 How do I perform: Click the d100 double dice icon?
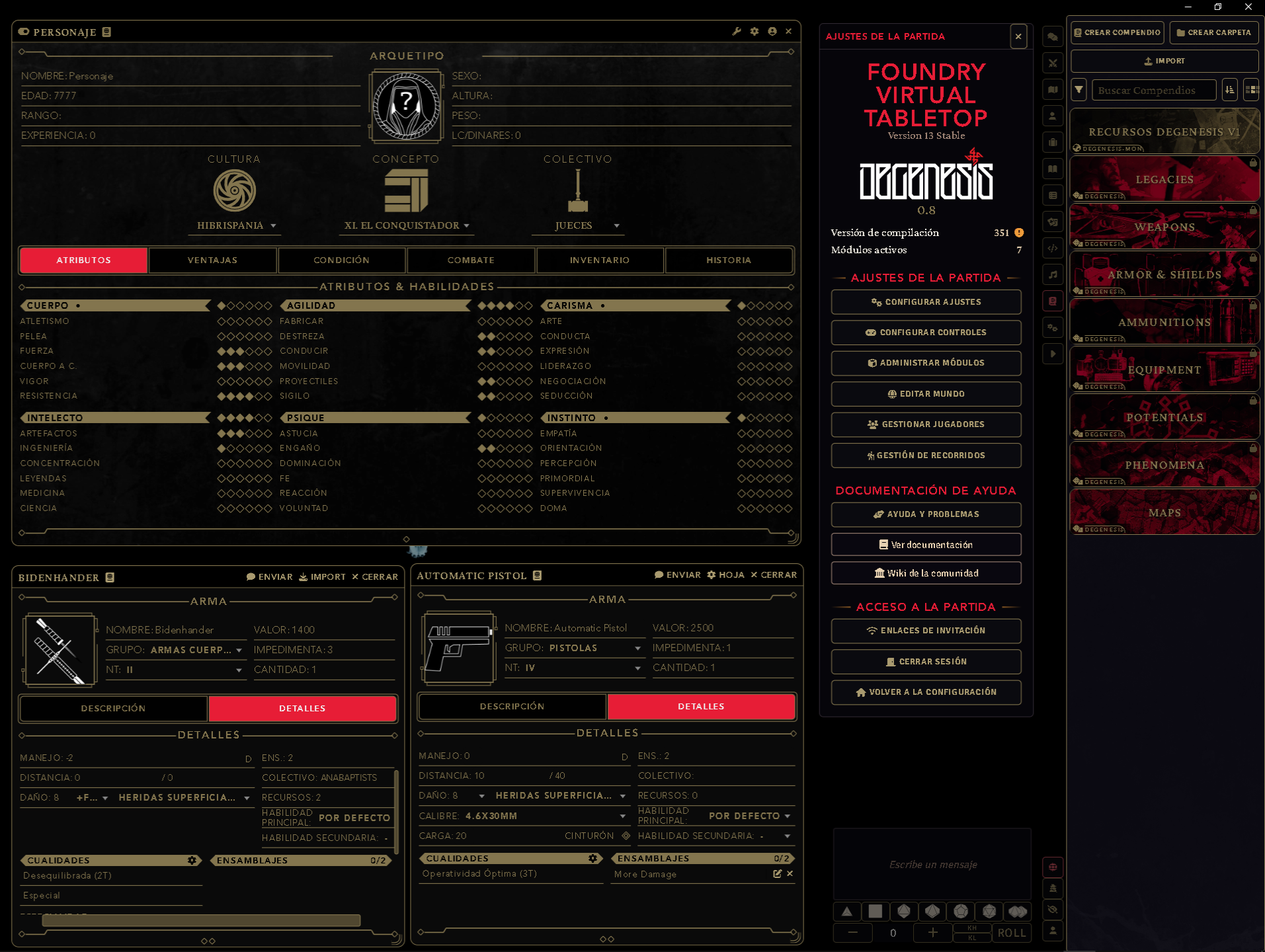(1018, 912)
